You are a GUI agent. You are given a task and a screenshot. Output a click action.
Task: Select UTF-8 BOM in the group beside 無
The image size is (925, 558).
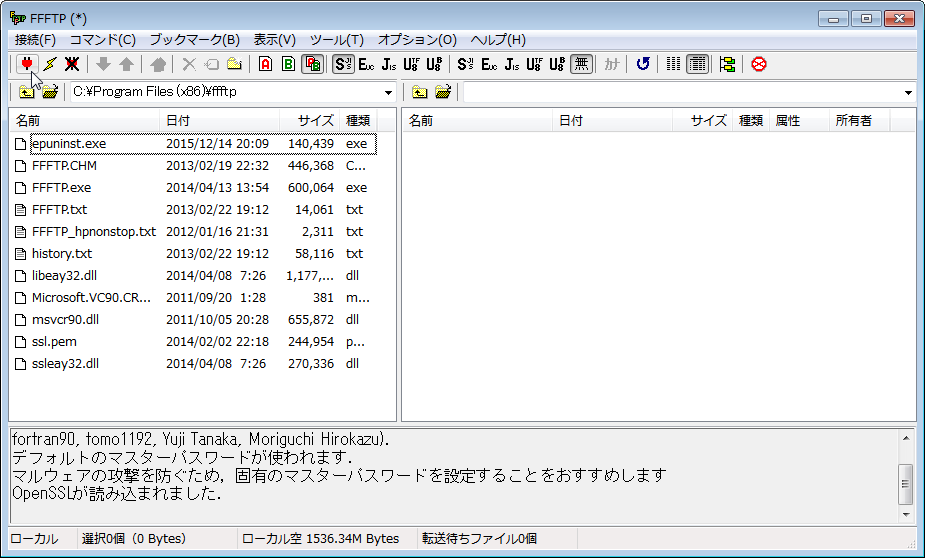pyautogui.click(x=557, y=64)
